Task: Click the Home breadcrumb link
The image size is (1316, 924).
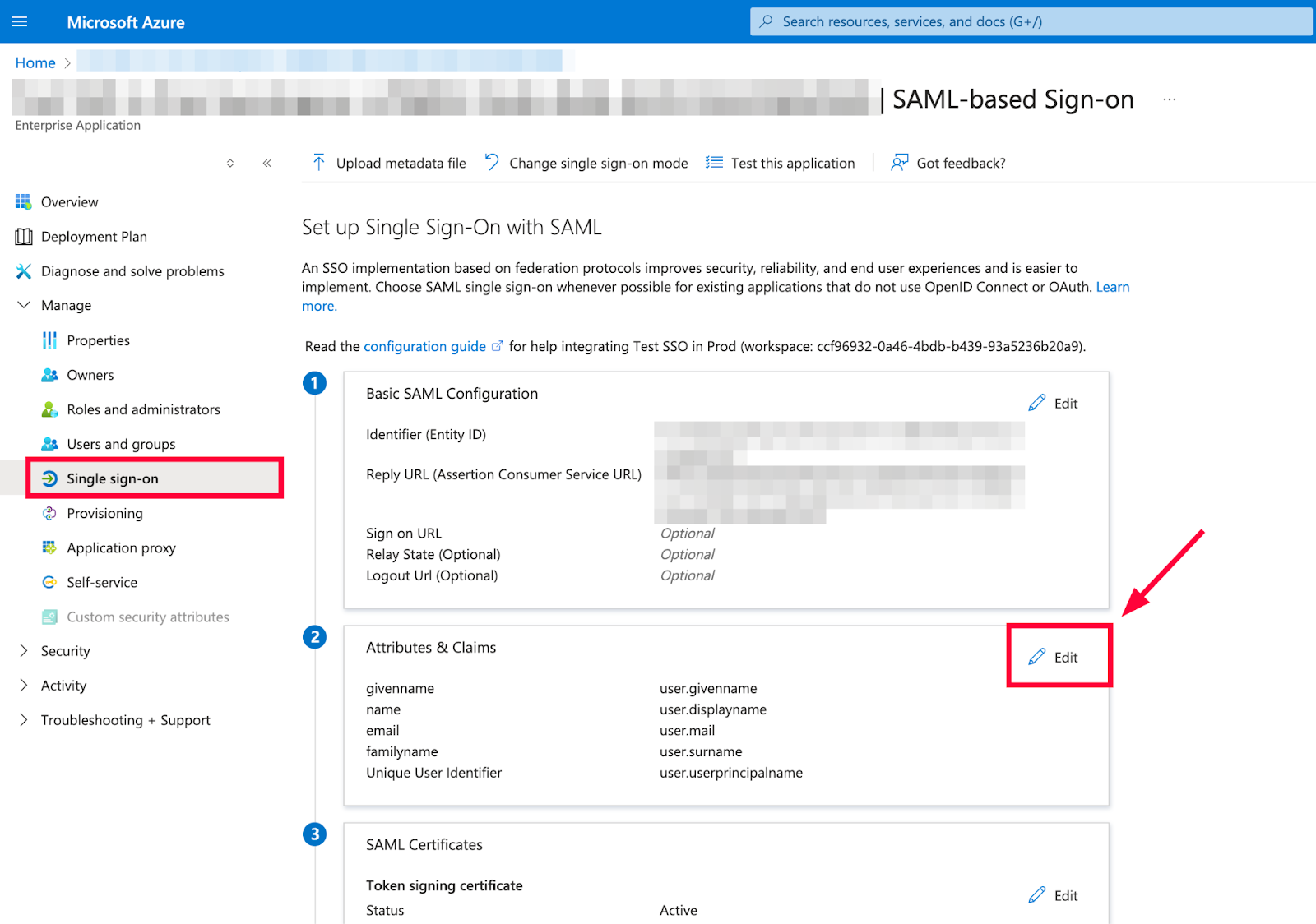Action: click(x=35, y=62)
